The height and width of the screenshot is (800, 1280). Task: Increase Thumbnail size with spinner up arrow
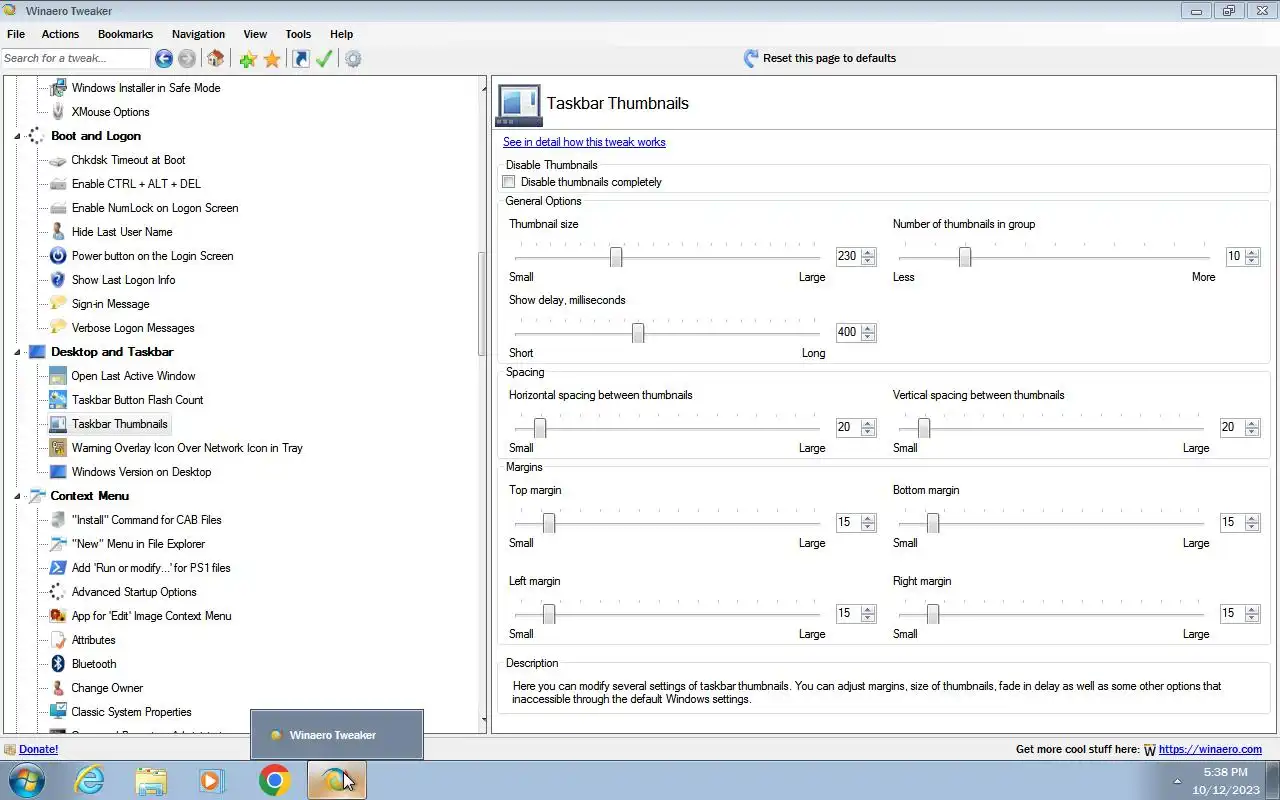868,252
